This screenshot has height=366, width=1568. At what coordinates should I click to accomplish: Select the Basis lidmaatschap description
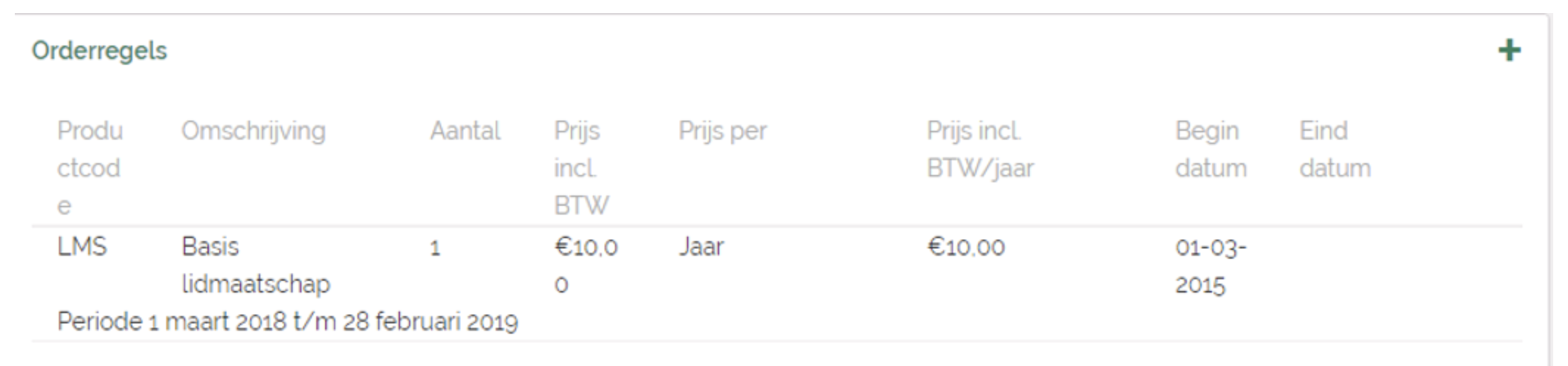click(x=255, y=265)
